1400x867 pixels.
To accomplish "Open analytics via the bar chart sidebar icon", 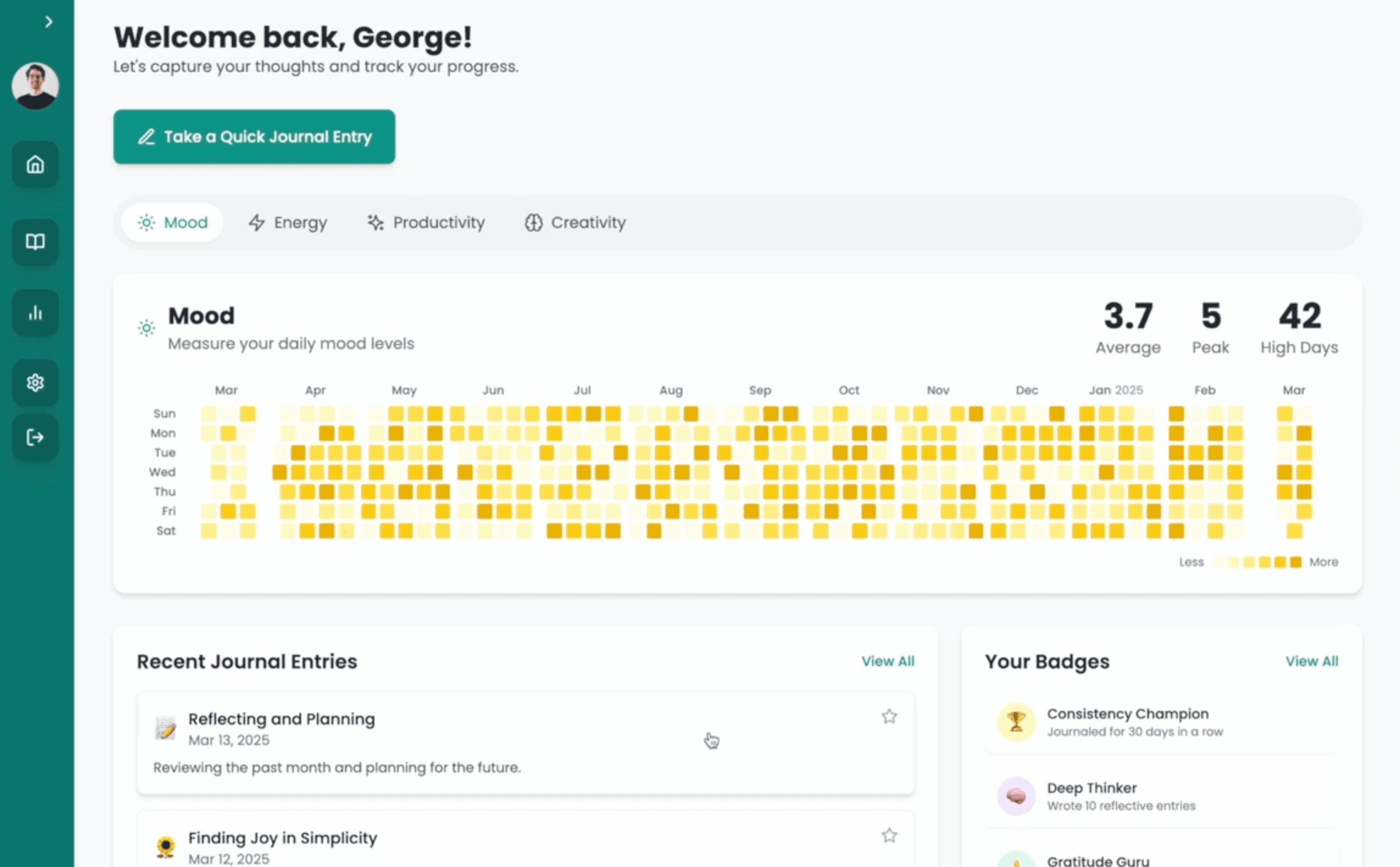I will coord(35,312).
